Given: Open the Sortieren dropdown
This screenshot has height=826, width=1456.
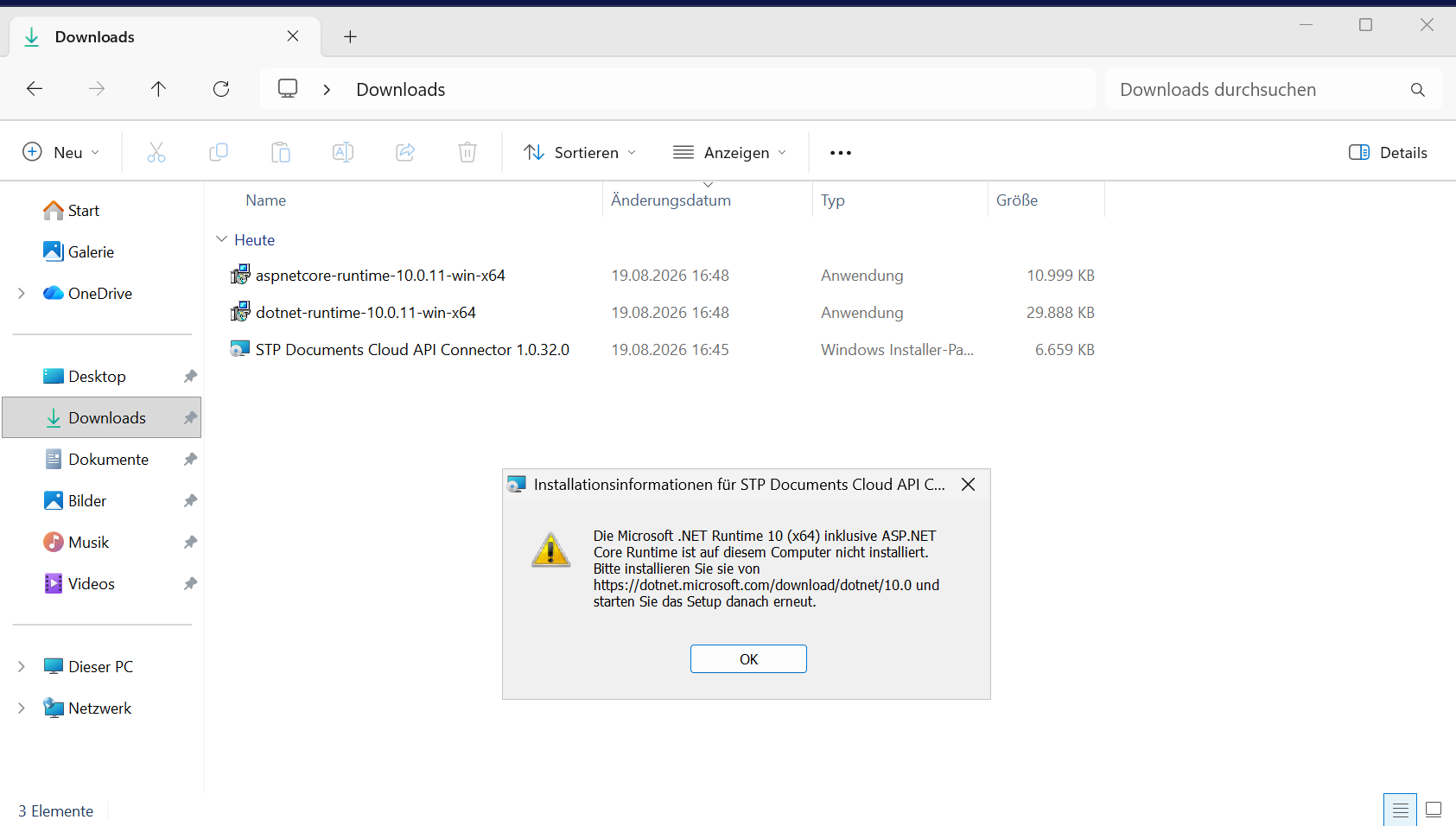Looking at the screenshot, I should click(580, 153).
